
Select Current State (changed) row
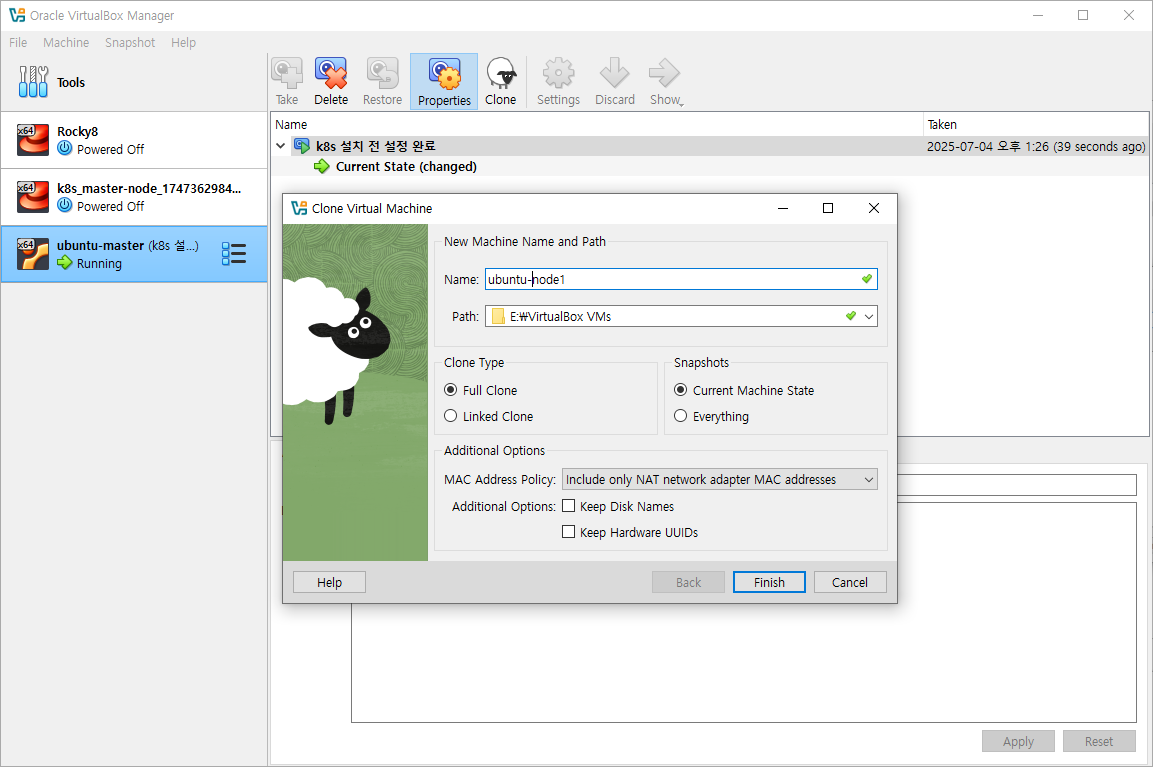click(710, 166)
